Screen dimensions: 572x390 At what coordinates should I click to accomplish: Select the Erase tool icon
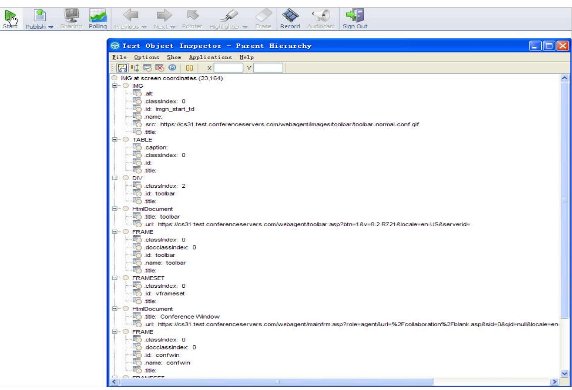click(x=263, y=15)
